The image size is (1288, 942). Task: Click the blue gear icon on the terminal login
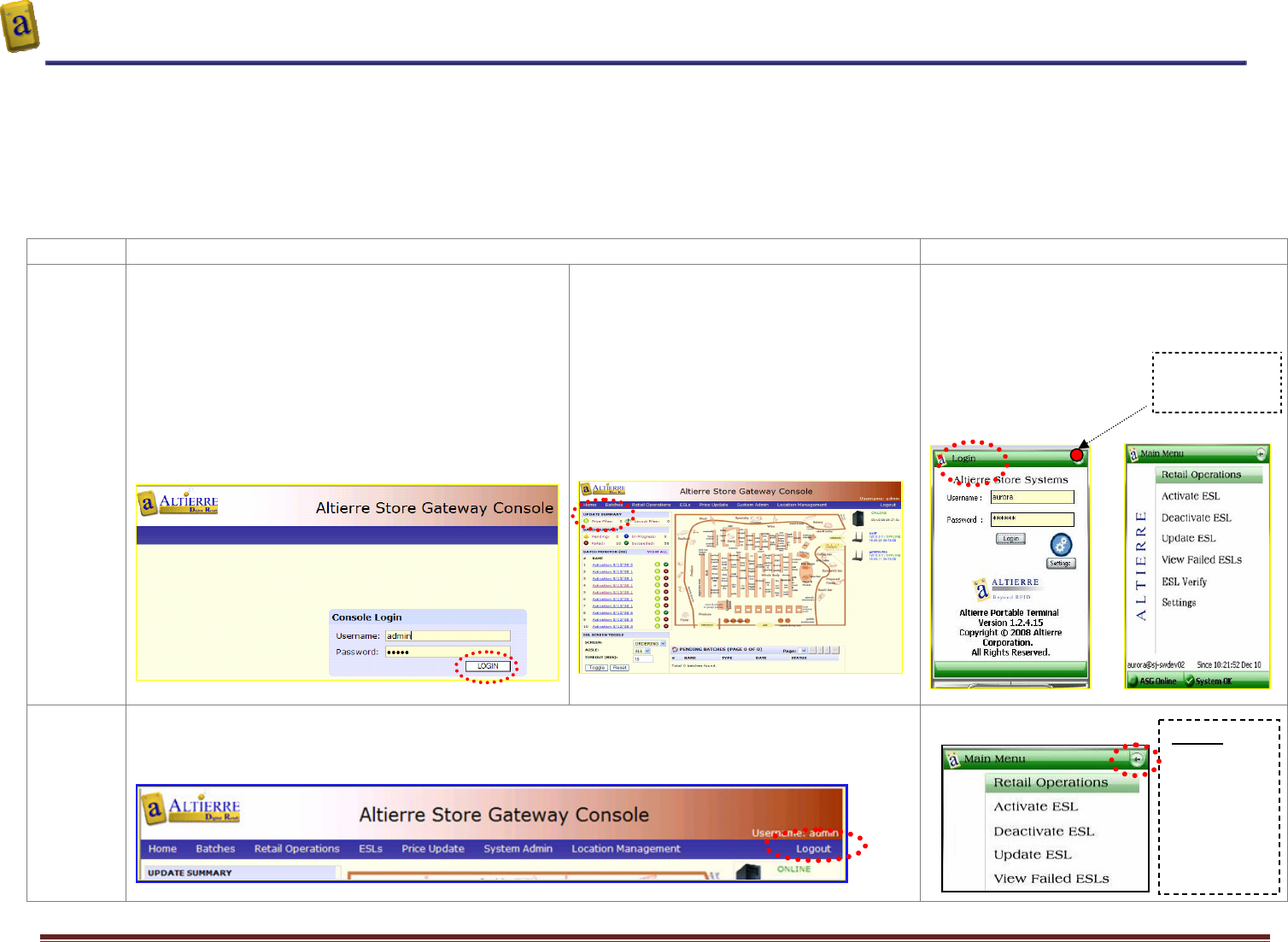[1061, 545]
